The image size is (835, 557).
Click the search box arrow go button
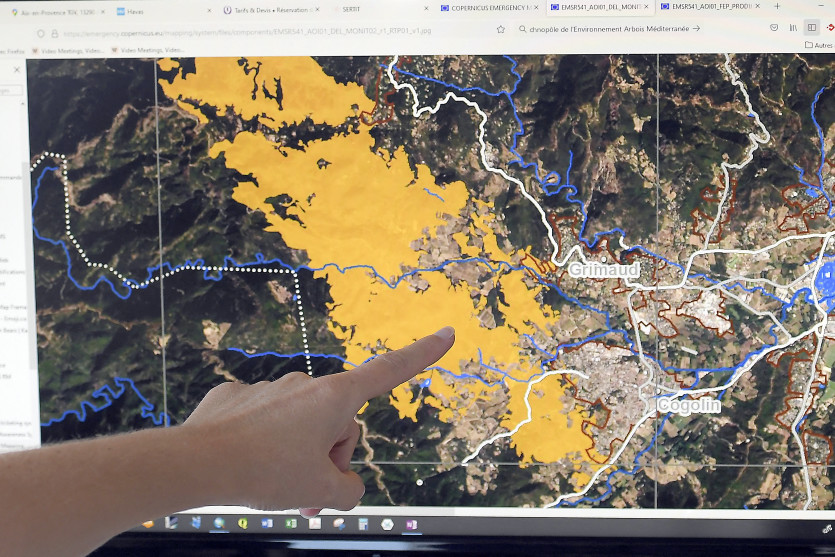[696, 29]
